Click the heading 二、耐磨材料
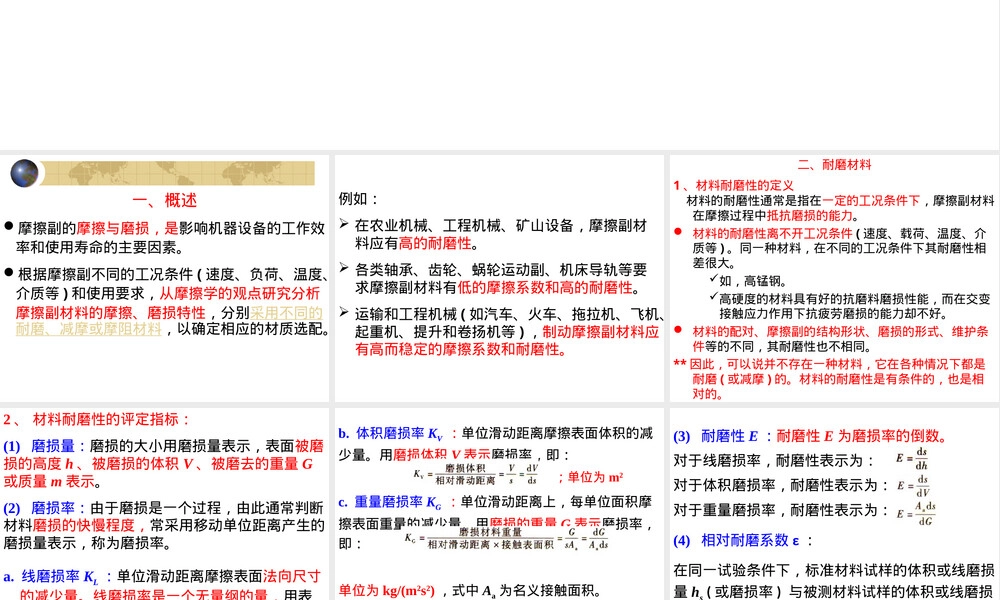The width and height of the screenshot is (1000, 600). tap(834, 165)
